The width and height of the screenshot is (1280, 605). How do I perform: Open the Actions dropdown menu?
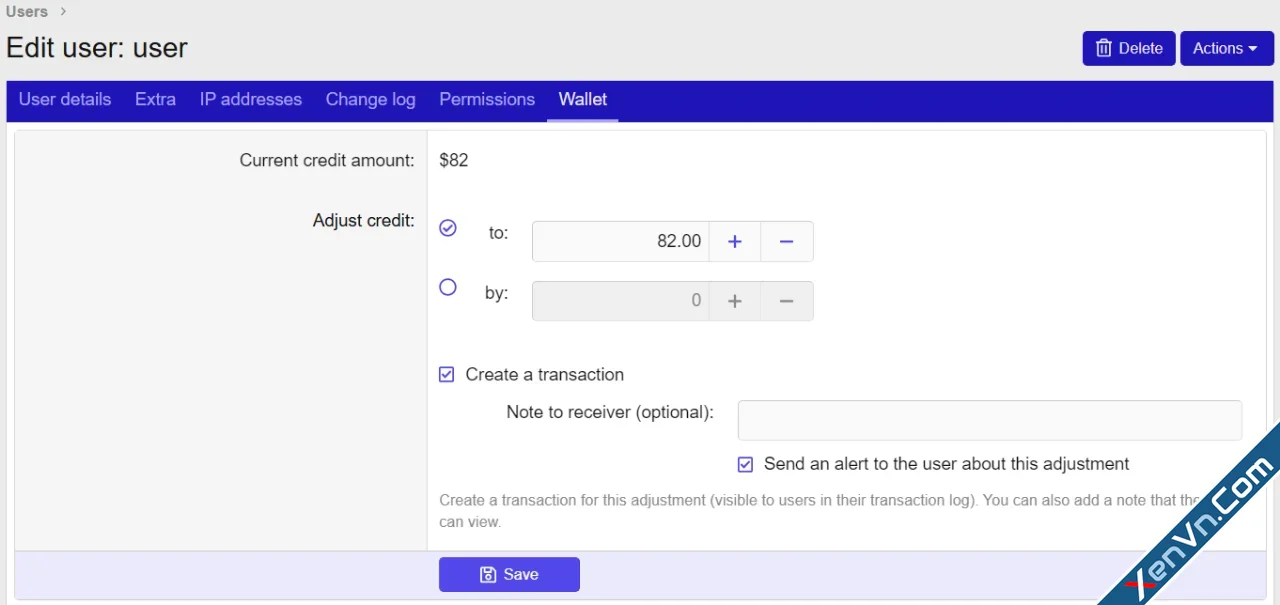click(1225, 47)
